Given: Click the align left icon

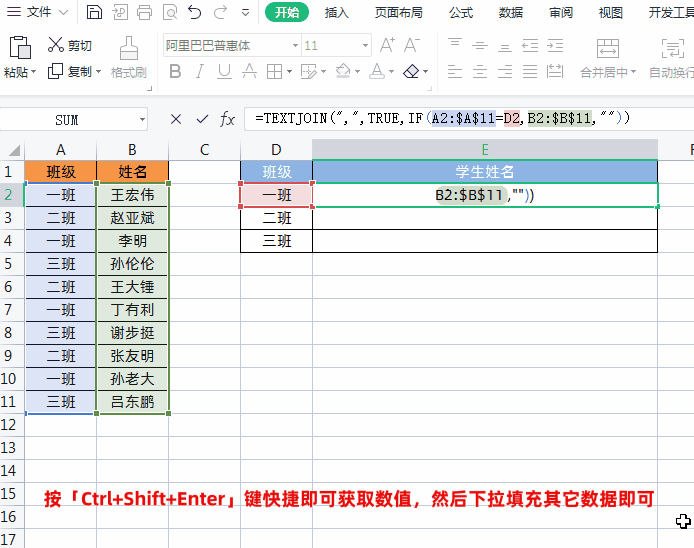Looking at the screenshot, I should pyautogui.click(x=455, y=71).
